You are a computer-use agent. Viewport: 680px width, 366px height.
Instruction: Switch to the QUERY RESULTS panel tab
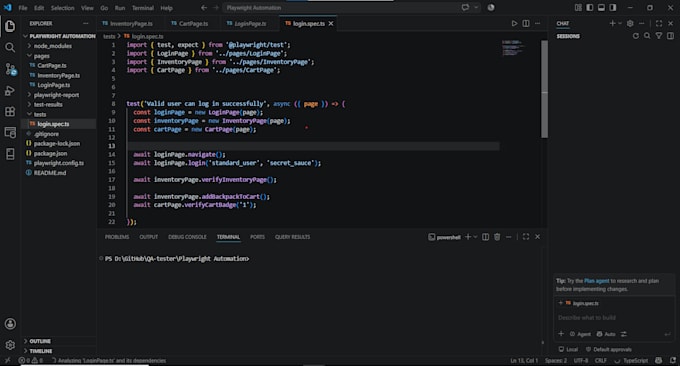(x=292, y=237)
